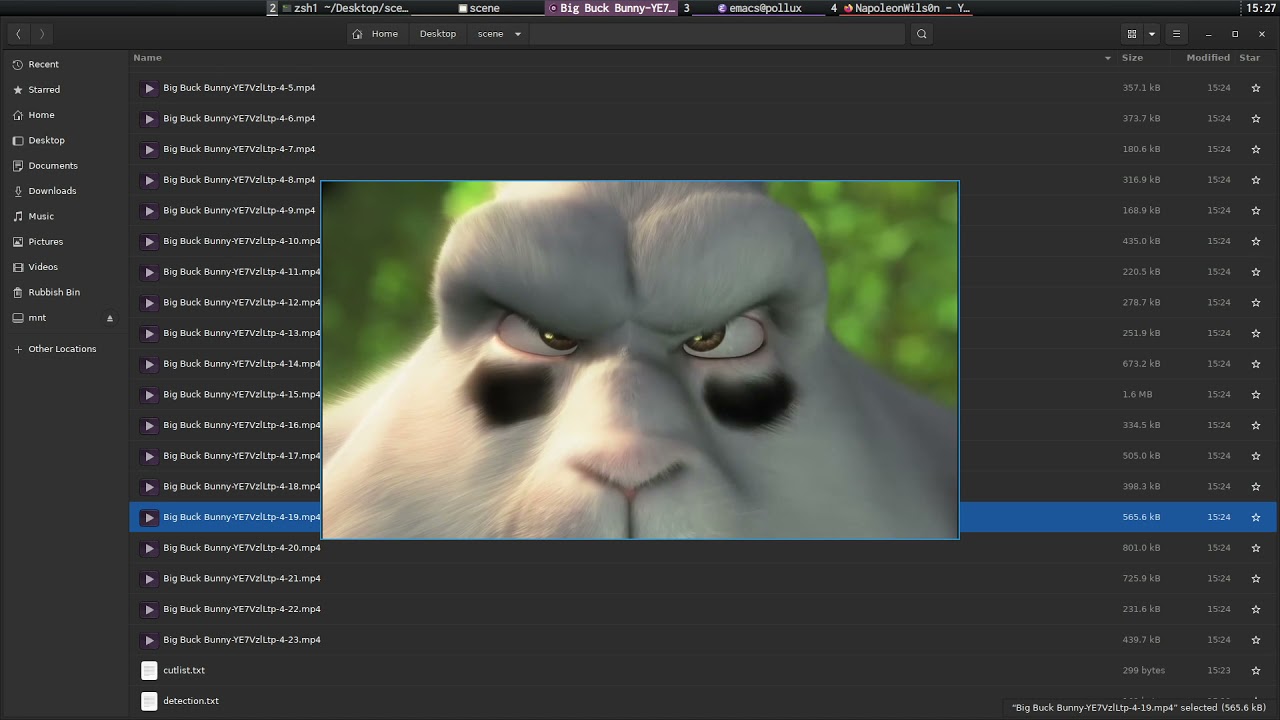Eject the mnt volume

[110, 318]
